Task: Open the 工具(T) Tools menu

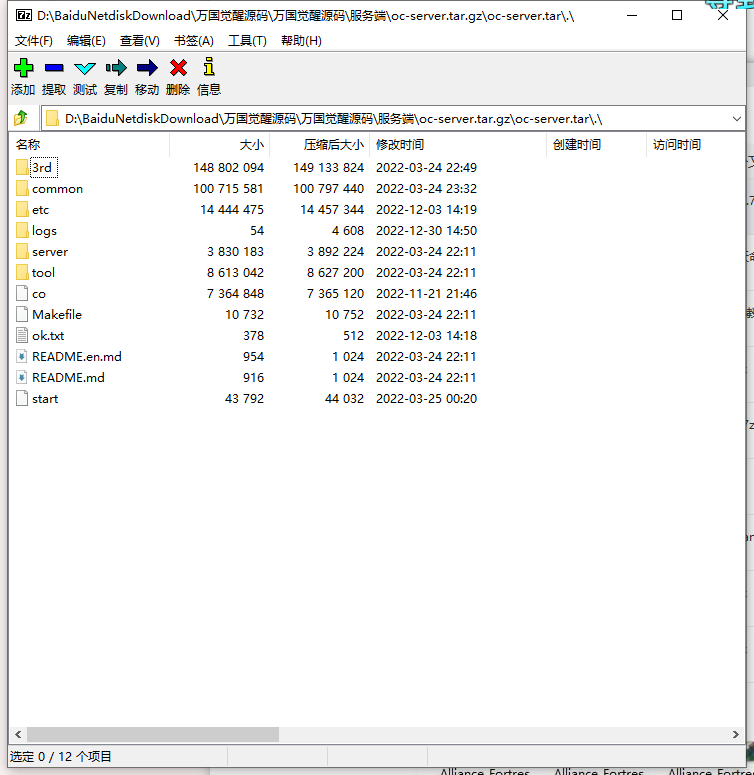Action: click(x=247, y=41)
